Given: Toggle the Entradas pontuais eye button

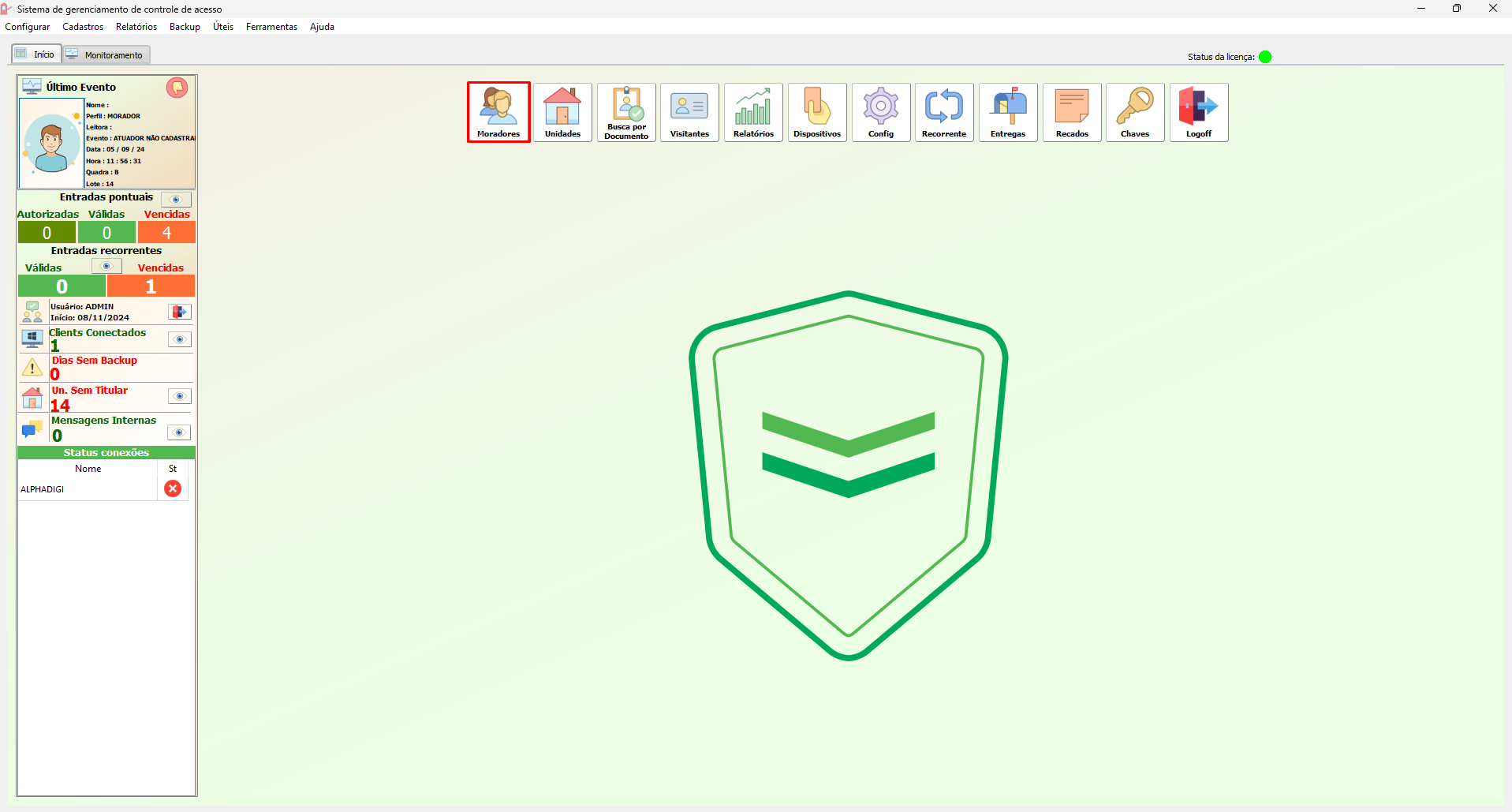Looking at the screenshot, I should [176, 199].
